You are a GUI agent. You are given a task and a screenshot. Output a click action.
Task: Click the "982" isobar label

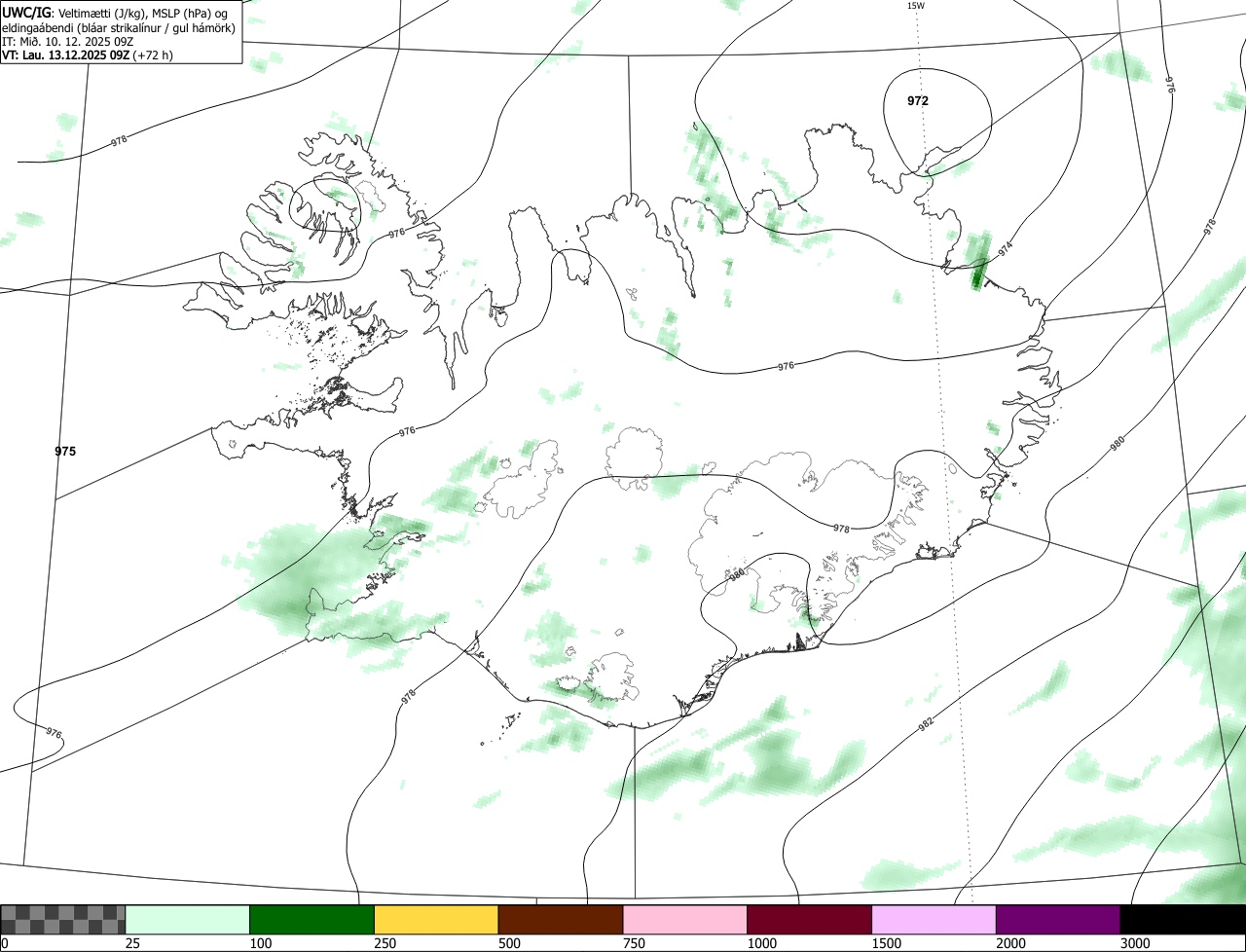click(x=926, y=722)
